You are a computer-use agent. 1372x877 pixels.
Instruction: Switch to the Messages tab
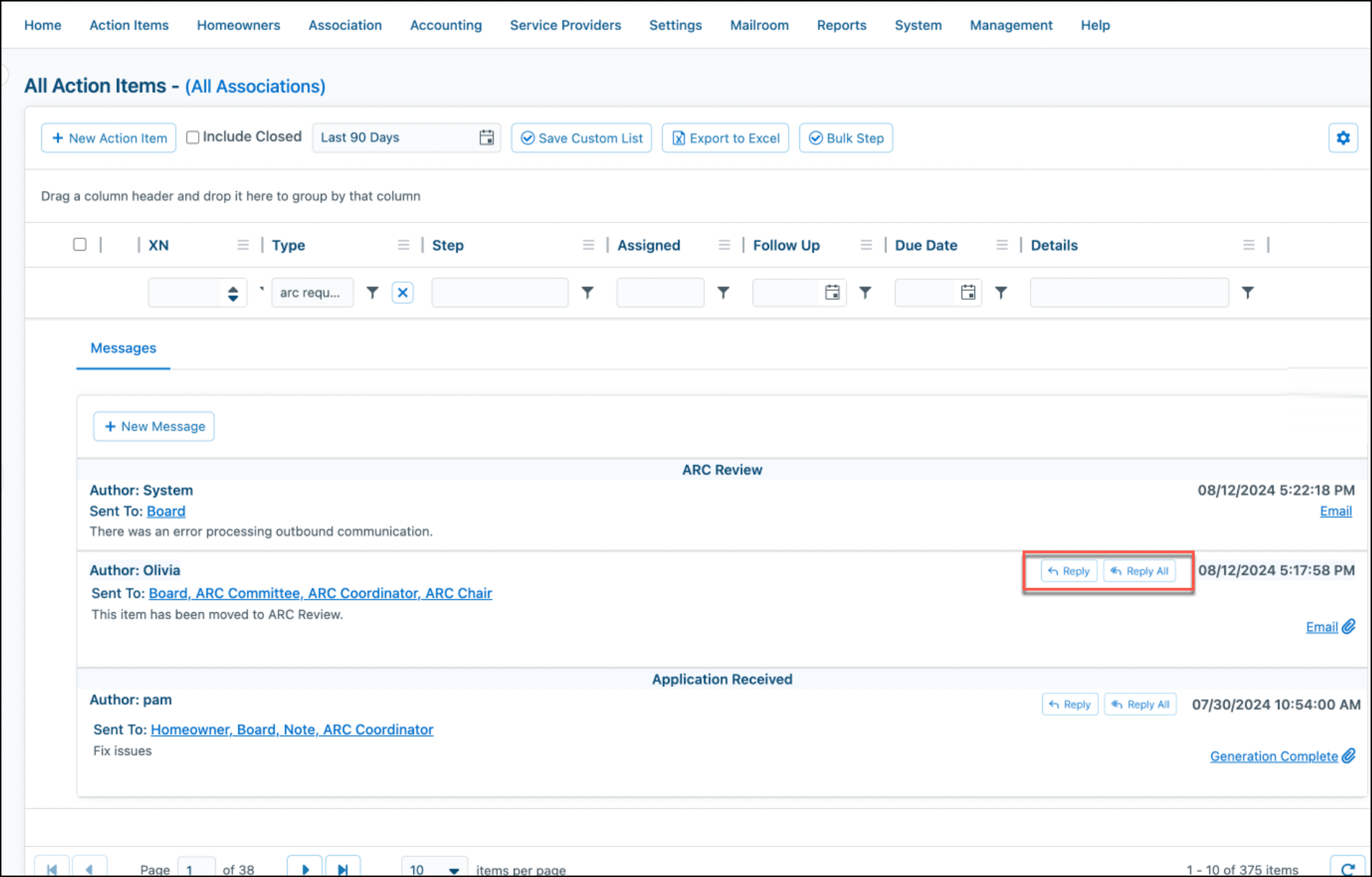(x=123, y=348)
